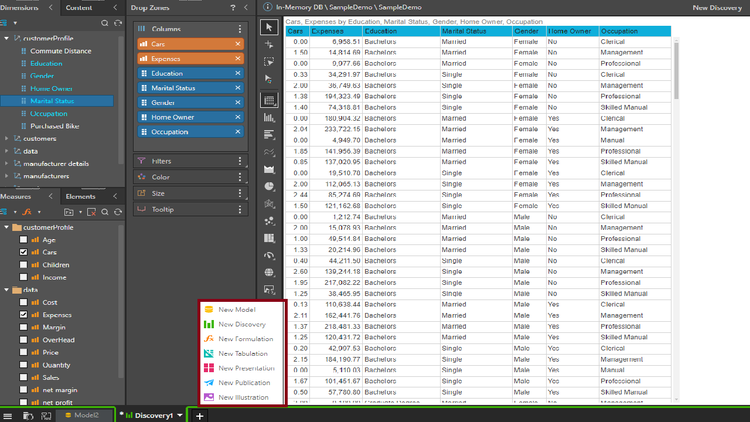
Task: Check the Income measure checkbox
Action: (x=23, y=277)
